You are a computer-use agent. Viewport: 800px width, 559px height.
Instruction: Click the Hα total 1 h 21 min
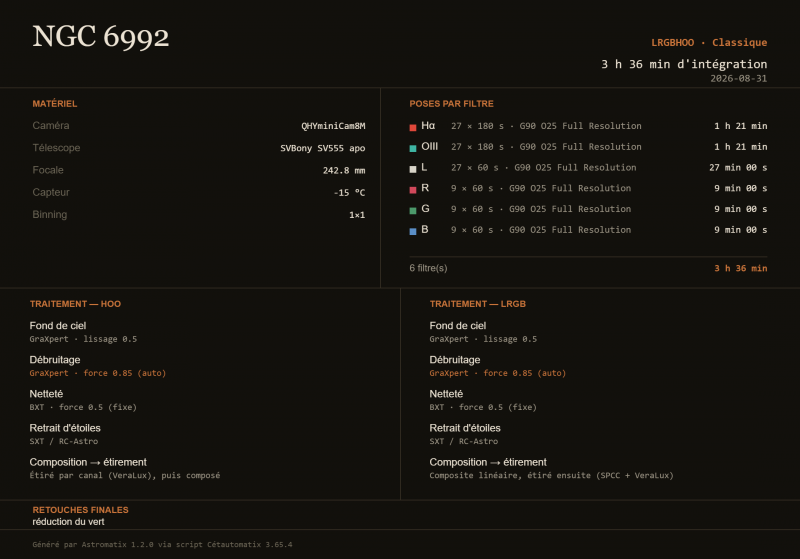point(741,126)
